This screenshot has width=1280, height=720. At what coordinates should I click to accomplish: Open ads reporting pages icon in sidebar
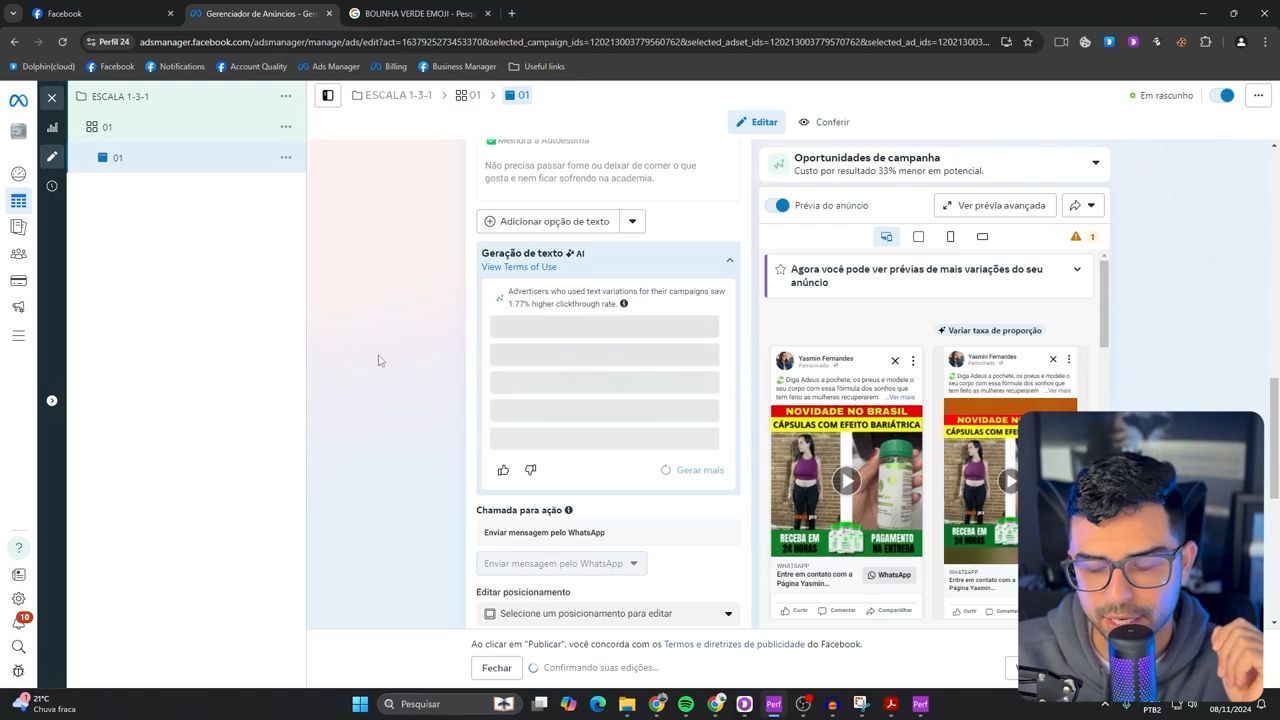point(18,227)
